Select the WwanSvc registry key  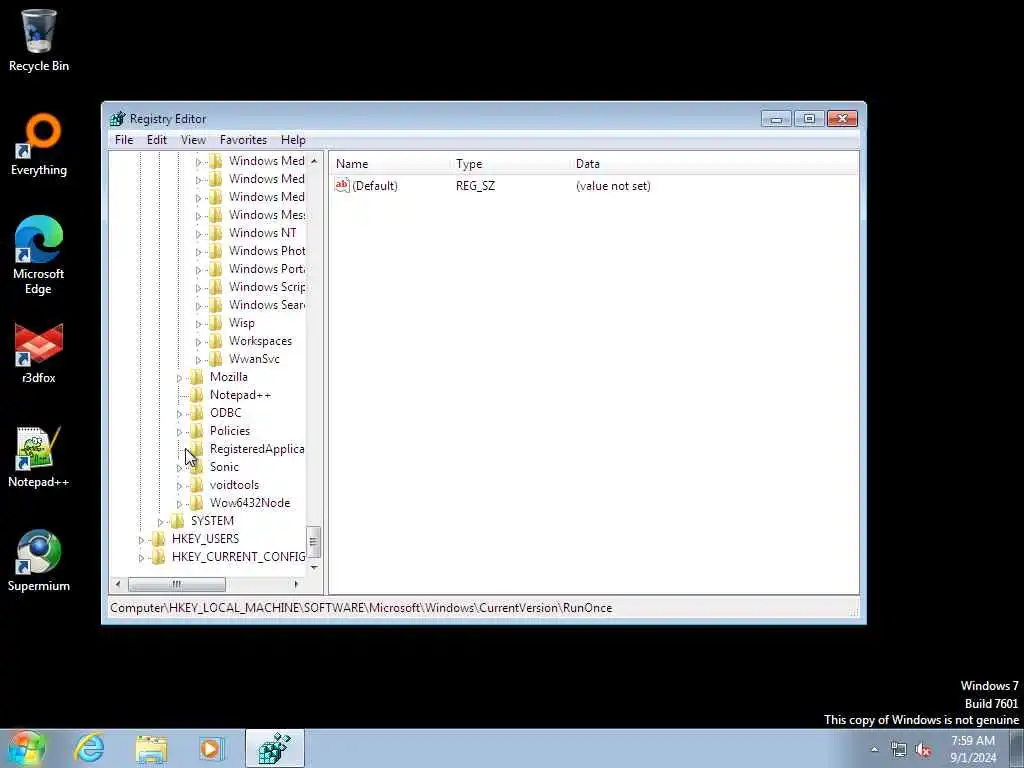click(x=254, y=359)
